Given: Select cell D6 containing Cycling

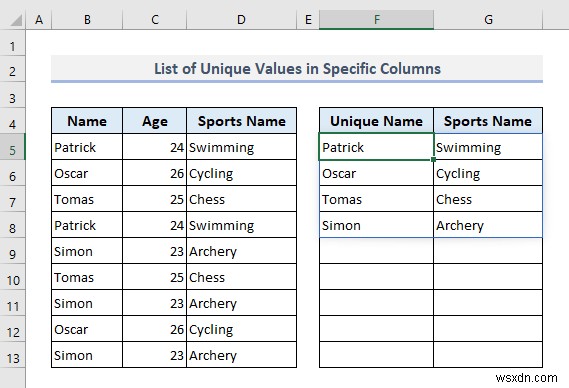Looking at the screenshot, I should coord(241,173).
